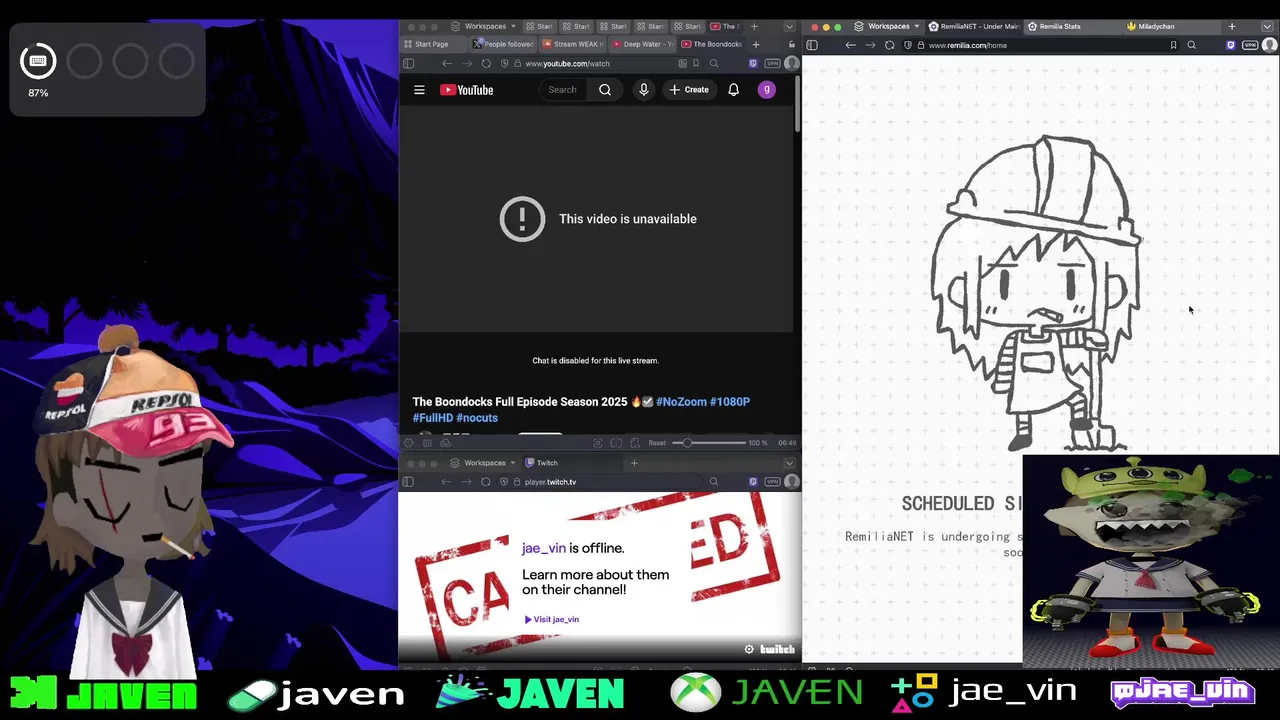Toggle sidebar panel in YouTube browser window
The width and height of the screenshot is (1280, 720).
tap(408, 63)
